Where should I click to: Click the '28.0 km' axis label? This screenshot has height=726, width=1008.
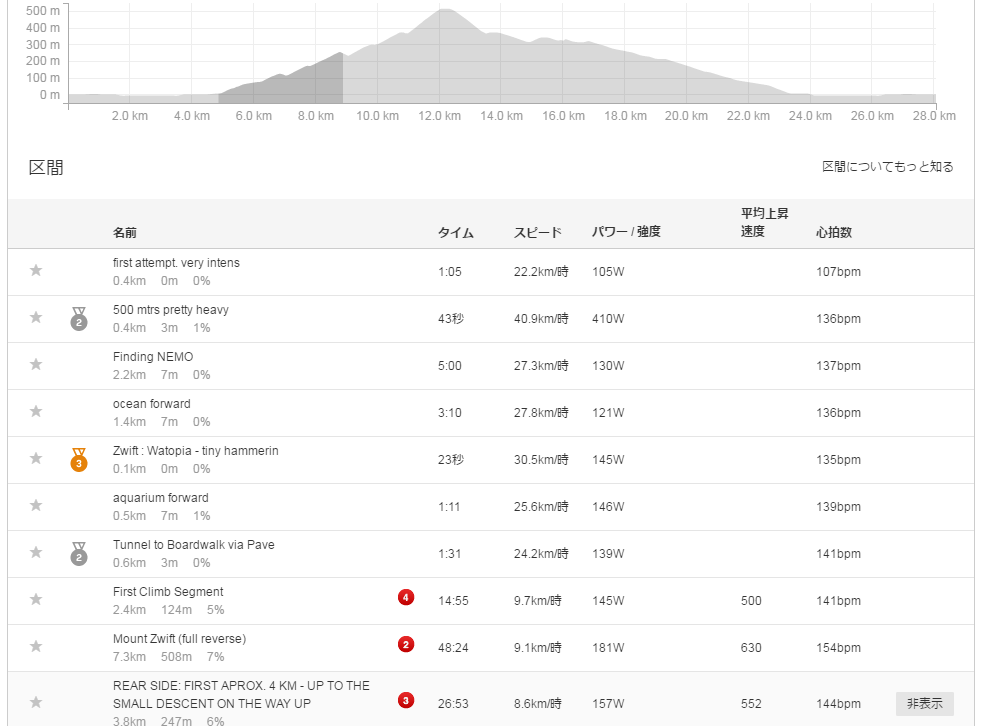(934, 116)
